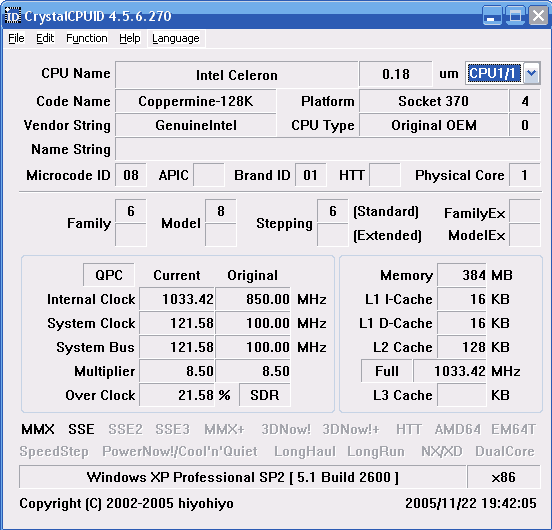The width and height of the screenshot is (552, 530).
Task: Click the greyed NX/XD feature label
Action: coord(442,452)
